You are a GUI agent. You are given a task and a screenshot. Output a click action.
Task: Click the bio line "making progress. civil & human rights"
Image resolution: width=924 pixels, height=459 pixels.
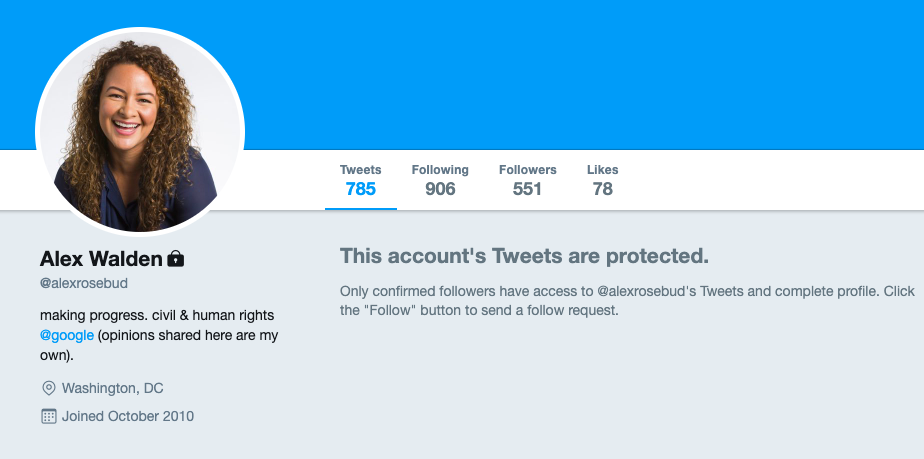coord(156,315)
